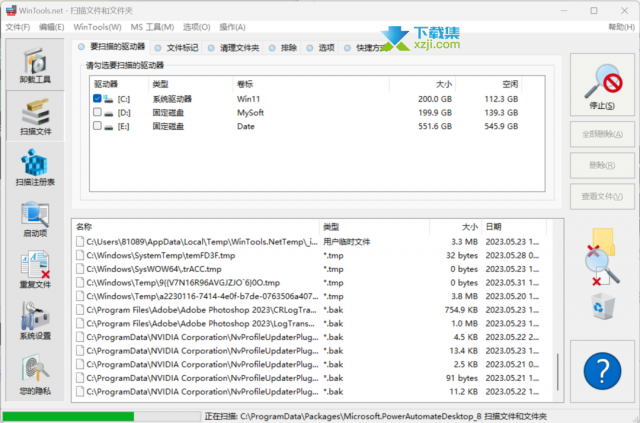This screenshot has width=640, height=423.
Task: Select the 'Date' volume label
Action: pyautogui.click(x=246, y=127)
